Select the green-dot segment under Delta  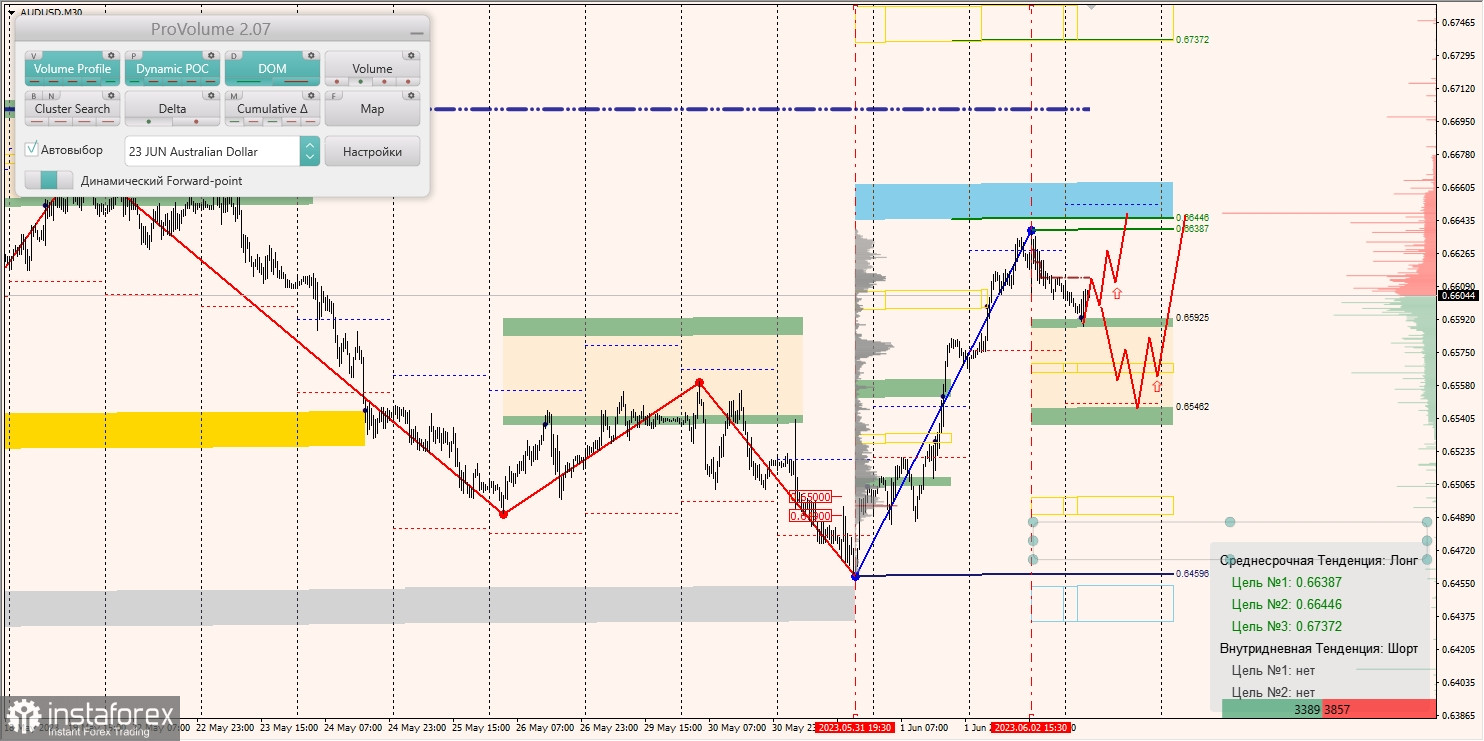149,121
